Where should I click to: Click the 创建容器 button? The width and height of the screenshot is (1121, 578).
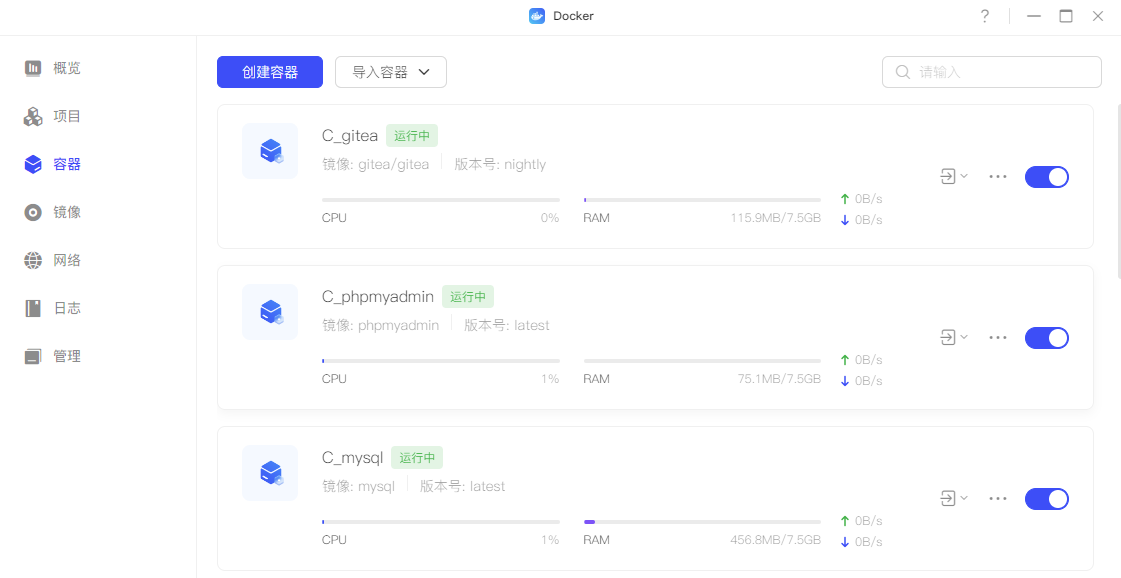click(270, 72)
